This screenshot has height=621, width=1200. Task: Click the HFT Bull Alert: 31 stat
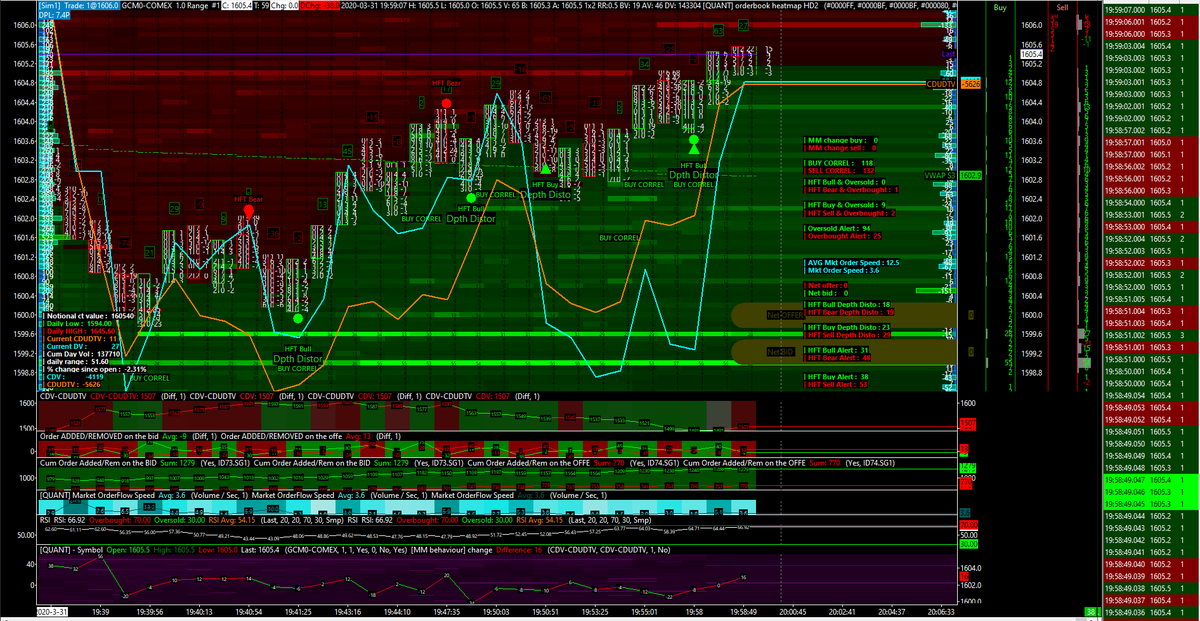[838, 349]
